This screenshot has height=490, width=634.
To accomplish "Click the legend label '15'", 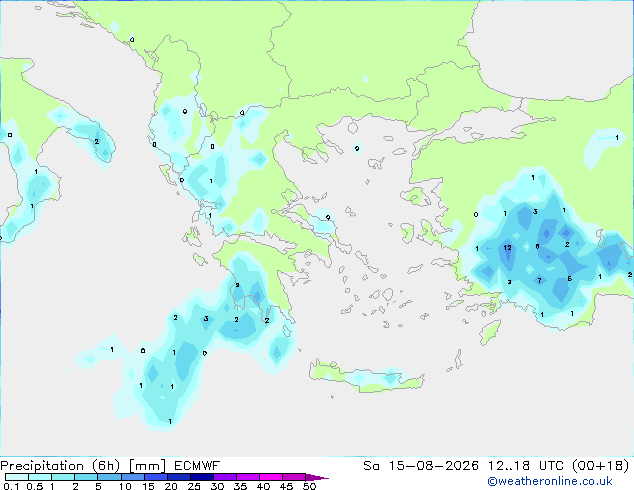I will point(148,486).
